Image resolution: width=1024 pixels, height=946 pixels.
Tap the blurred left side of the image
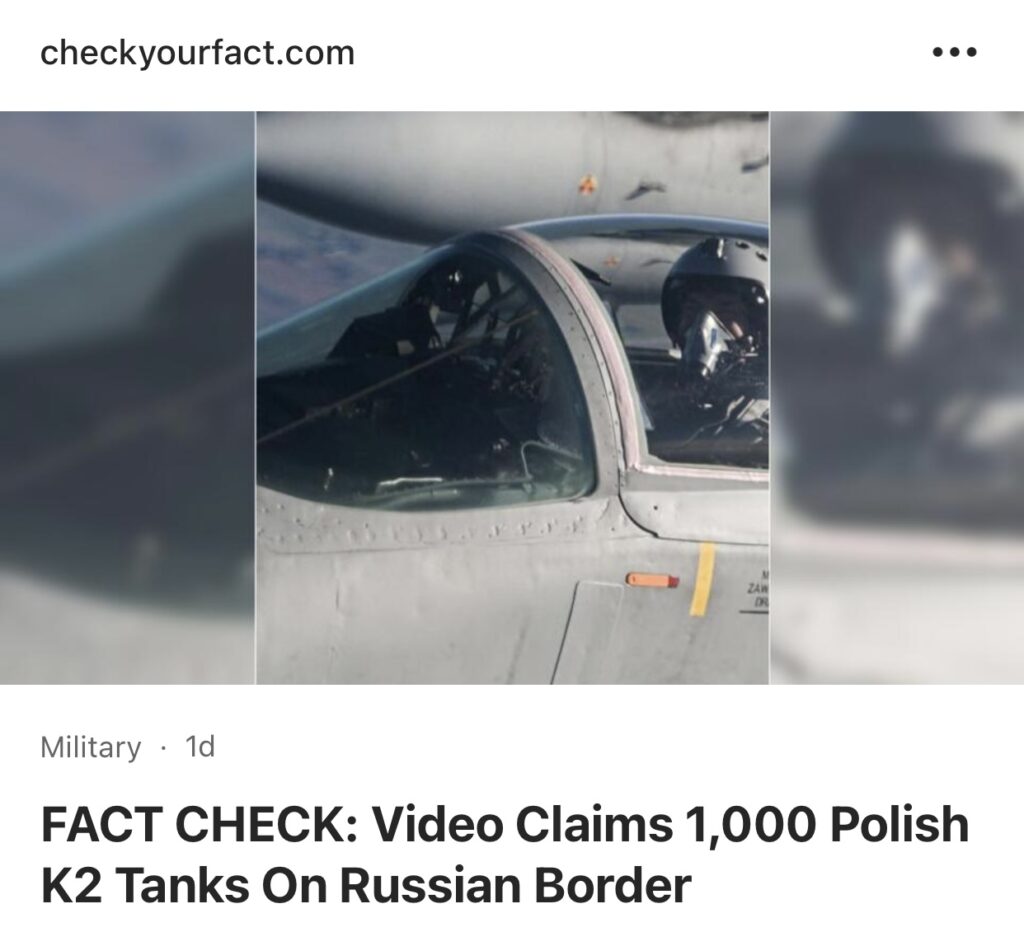(127, 398)
